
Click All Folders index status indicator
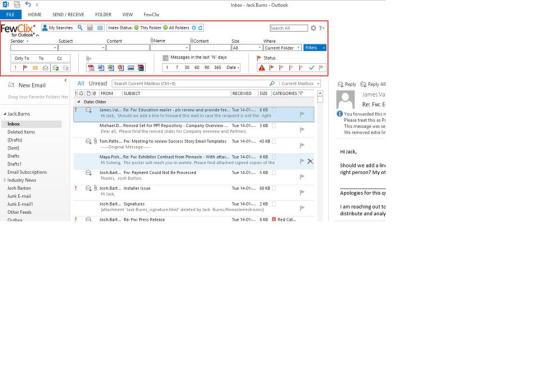point(176,28)
